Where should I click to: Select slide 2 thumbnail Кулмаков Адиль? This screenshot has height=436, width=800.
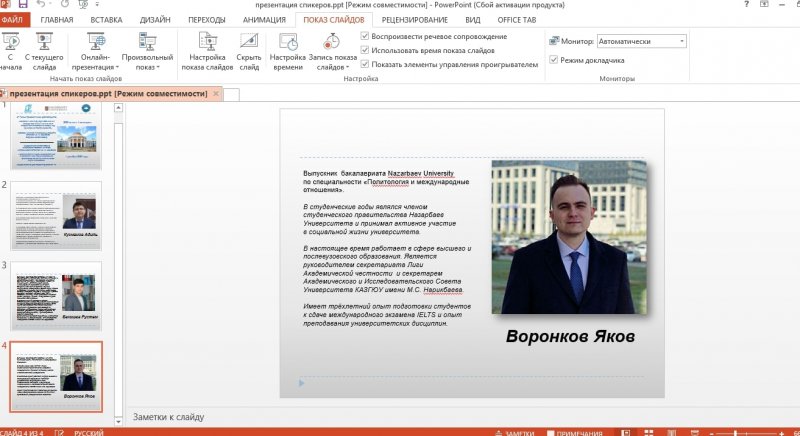point(56,216)
